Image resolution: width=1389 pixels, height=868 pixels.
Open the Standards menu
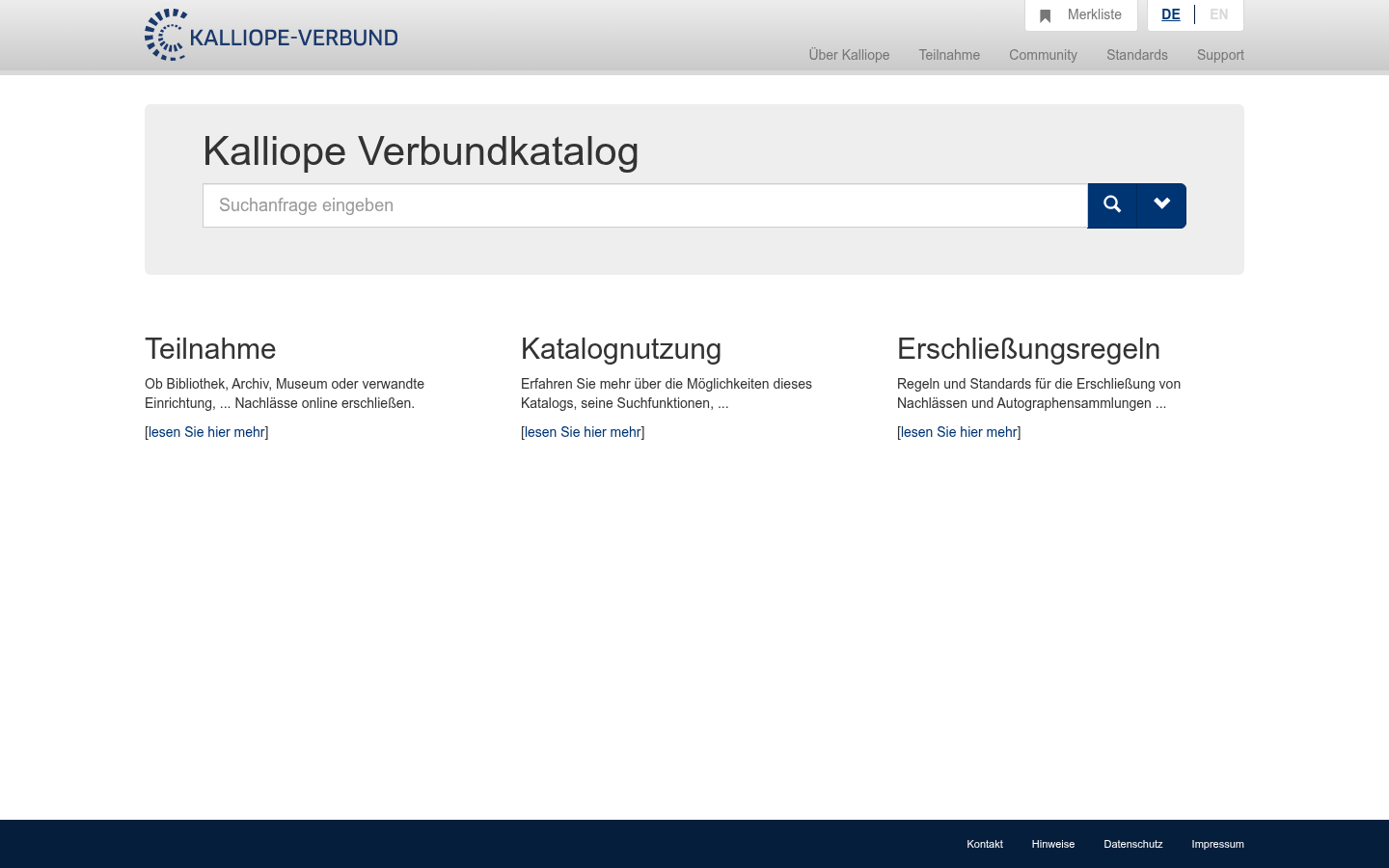(x=1137, y=55)
